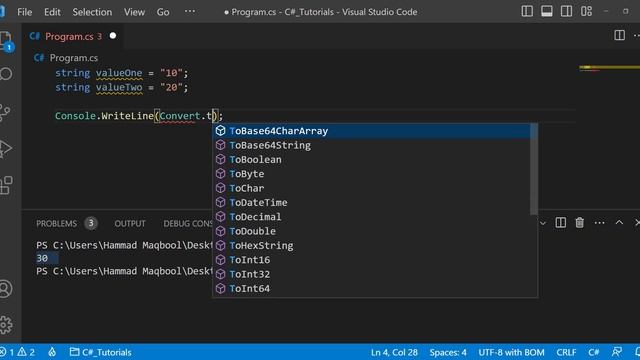640x360 pixels.
Task: Open the launch profile dropdown in the panel
Action: tap(543, 223)
